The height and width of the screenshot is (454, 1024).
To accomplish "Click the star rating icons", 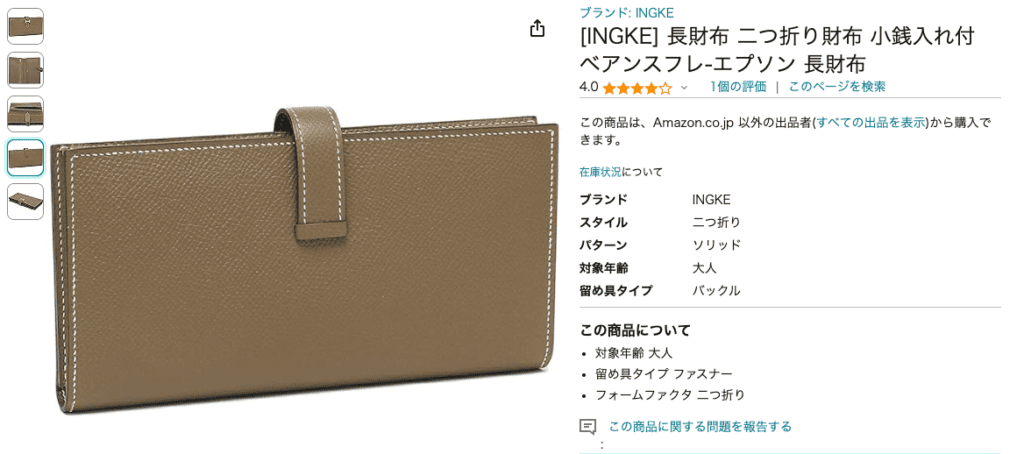I will (637, 88).
